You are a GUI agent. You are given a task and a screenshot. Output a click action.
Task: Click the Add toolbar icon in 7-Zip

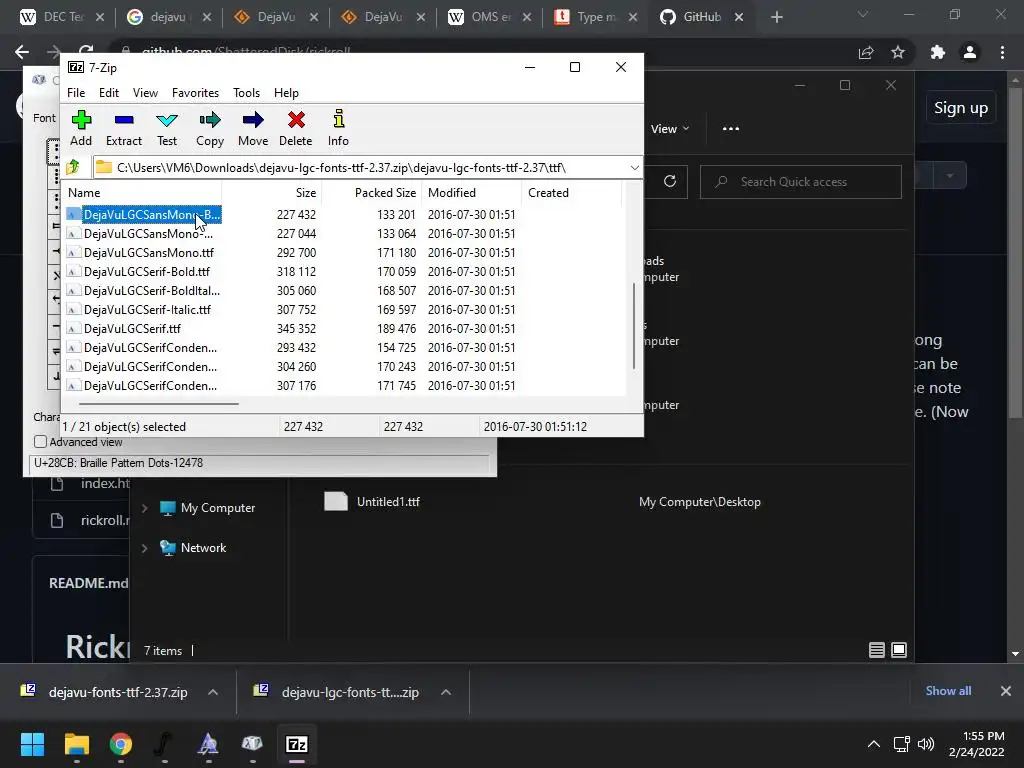coord(81,128)
